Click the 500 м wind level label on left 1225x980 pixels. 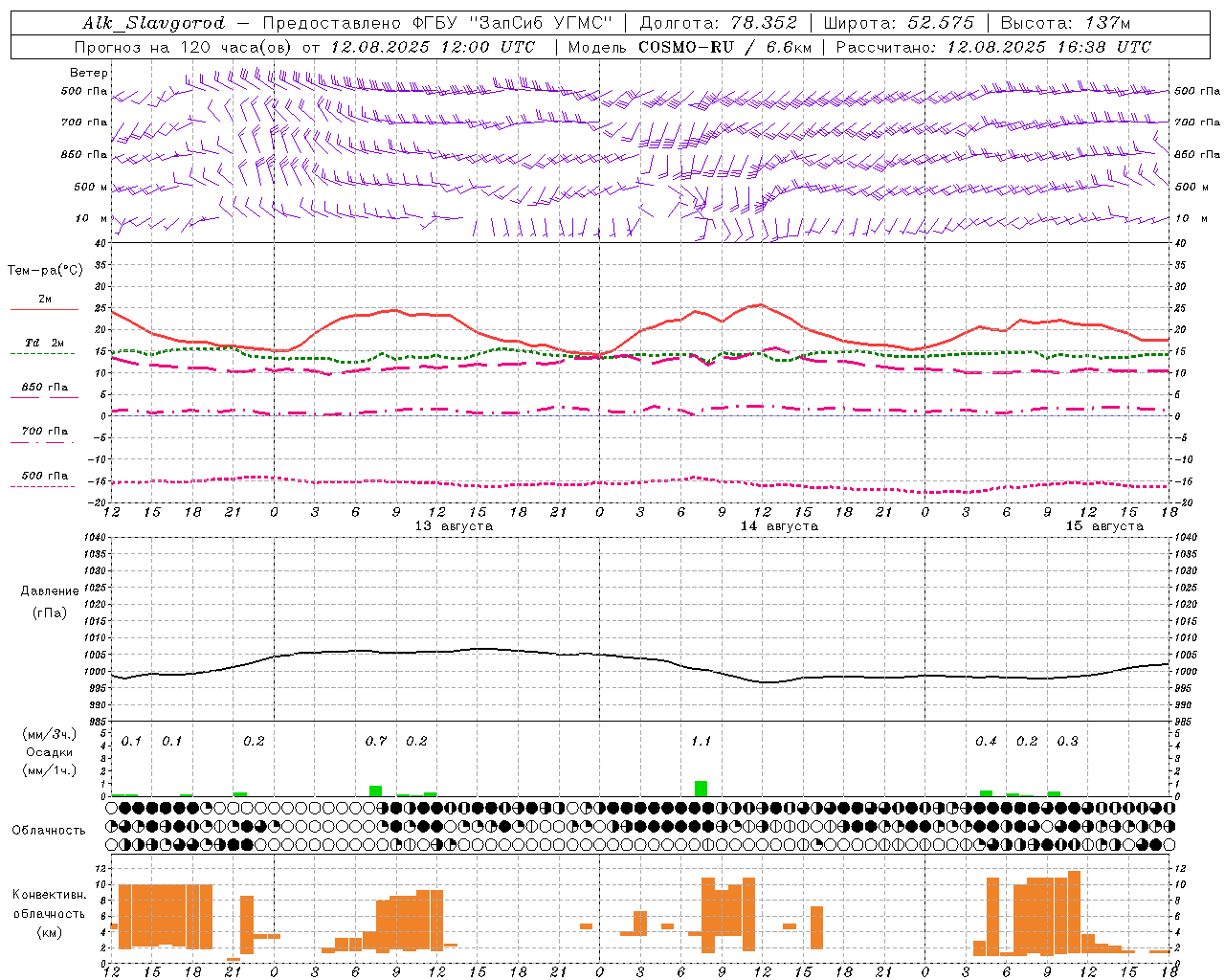[x=92, y=187]
